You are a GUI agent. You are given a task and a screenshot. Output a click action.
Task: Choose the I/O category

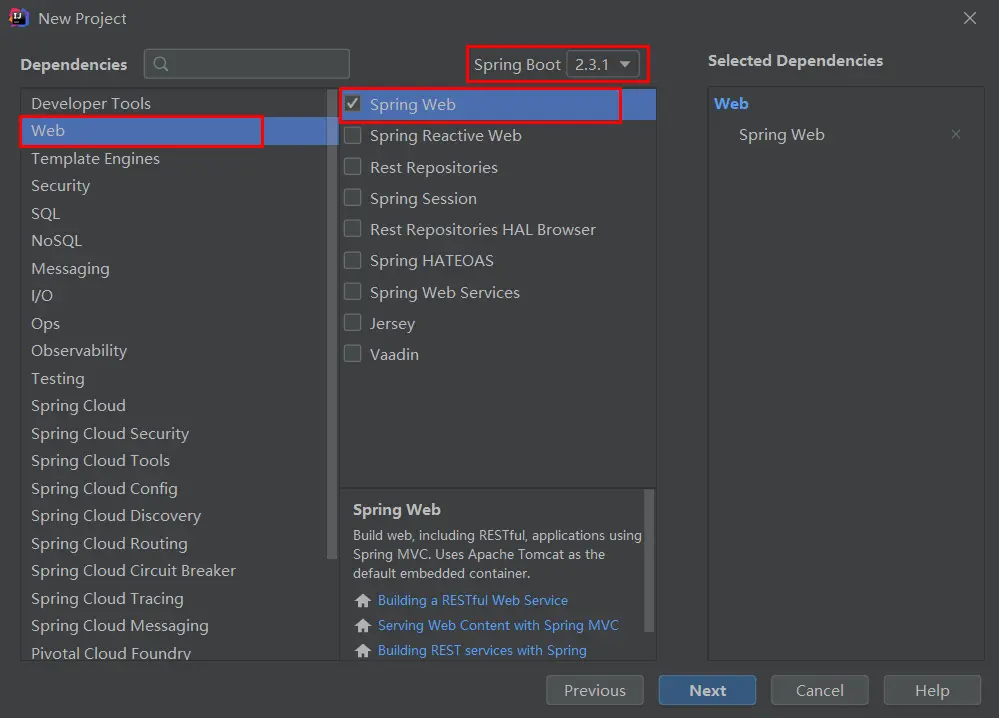click(174, 296)
